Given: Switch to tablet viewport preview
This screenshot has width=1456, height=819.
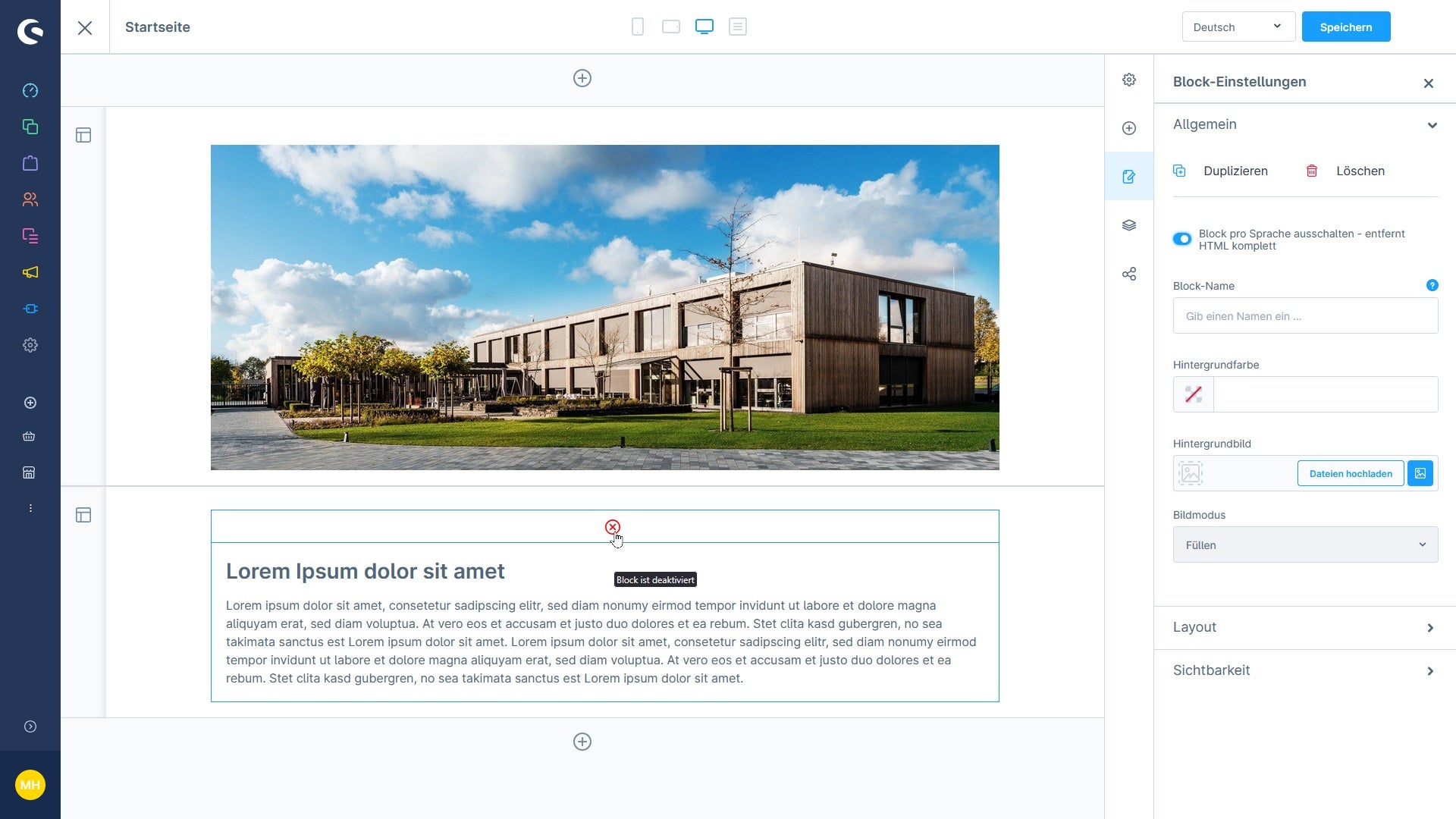Looking at the screenshot, I should [671, 27].
